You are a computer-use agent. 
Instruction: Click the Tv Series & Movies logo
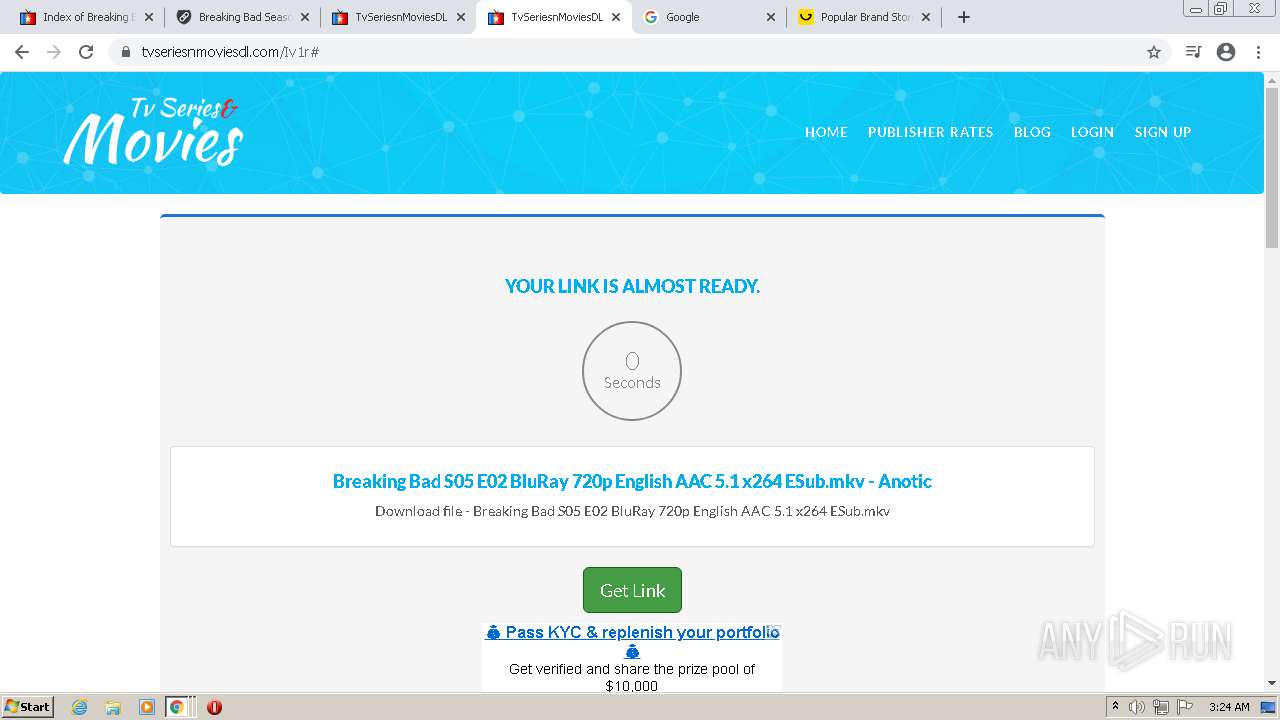(x=153, y=131)
